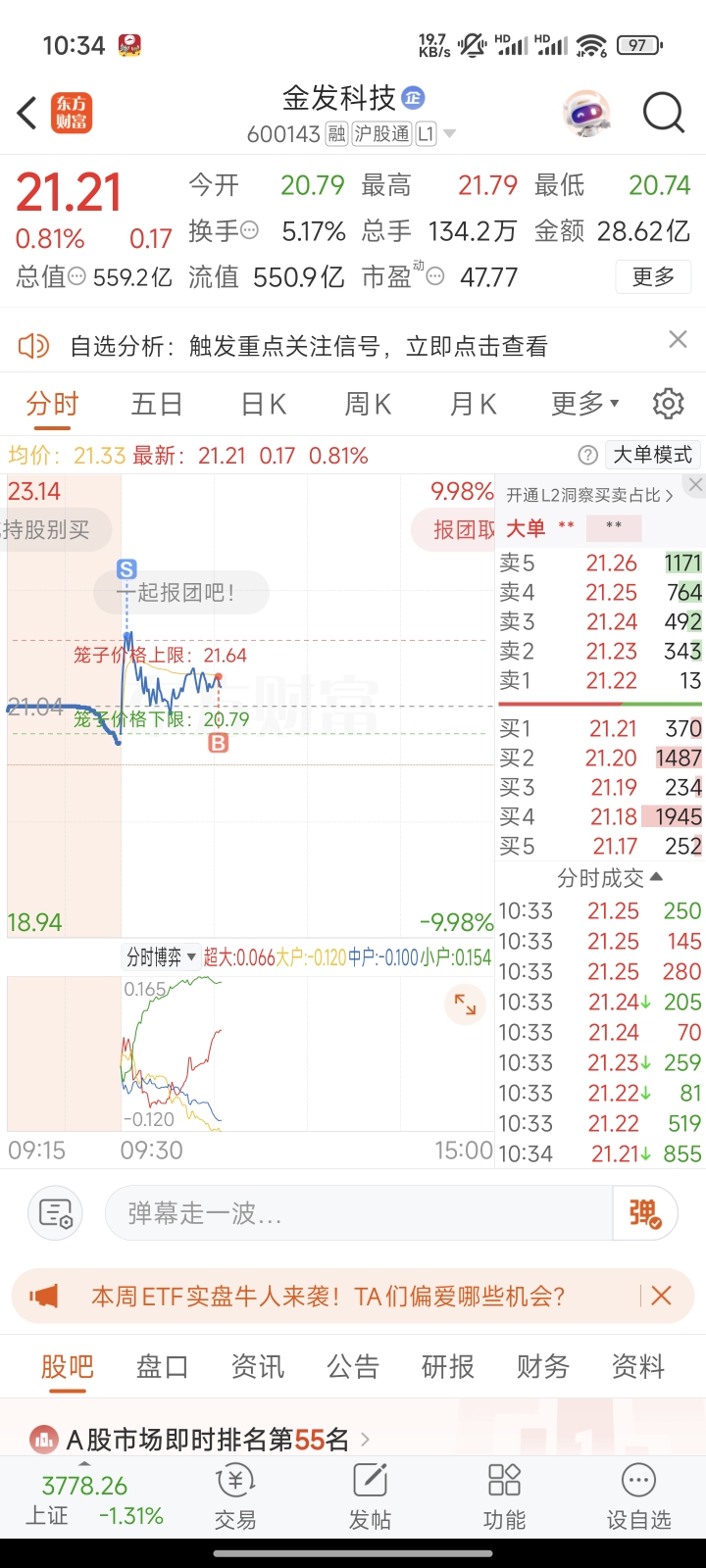Viewport: 706px width, 1568px height.
Task: Open the ETF实盘牛人 banner link
Action: point(328,1297)
